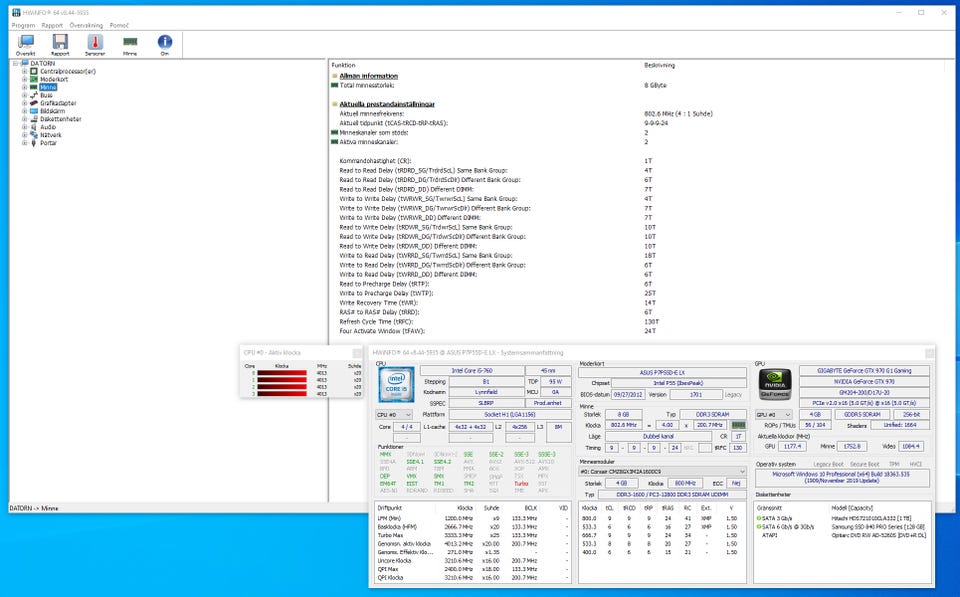Open the Övervakning menu
Viewport: 960px width, 597px height.
coord(85,24)
